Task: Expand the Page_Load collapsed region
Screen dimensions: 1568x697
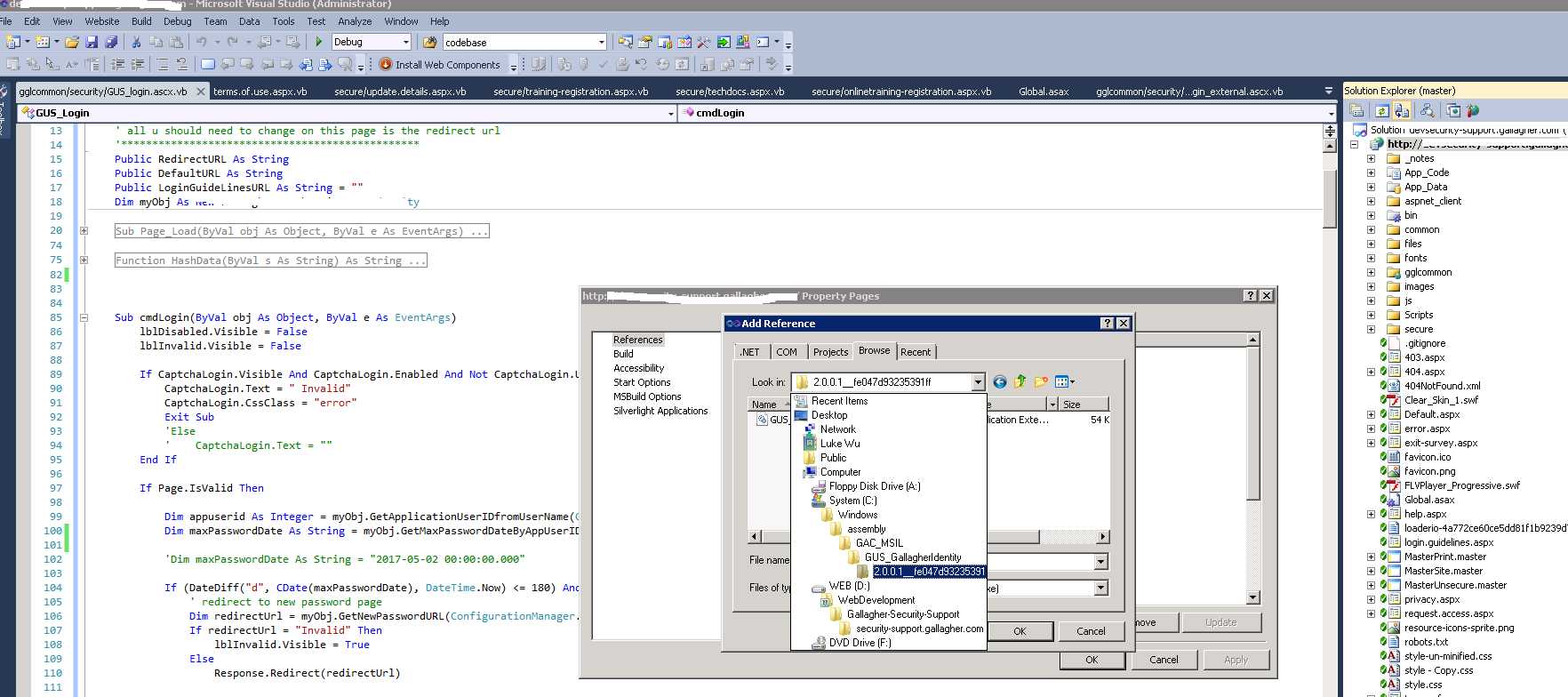Action: pos(84,231)
